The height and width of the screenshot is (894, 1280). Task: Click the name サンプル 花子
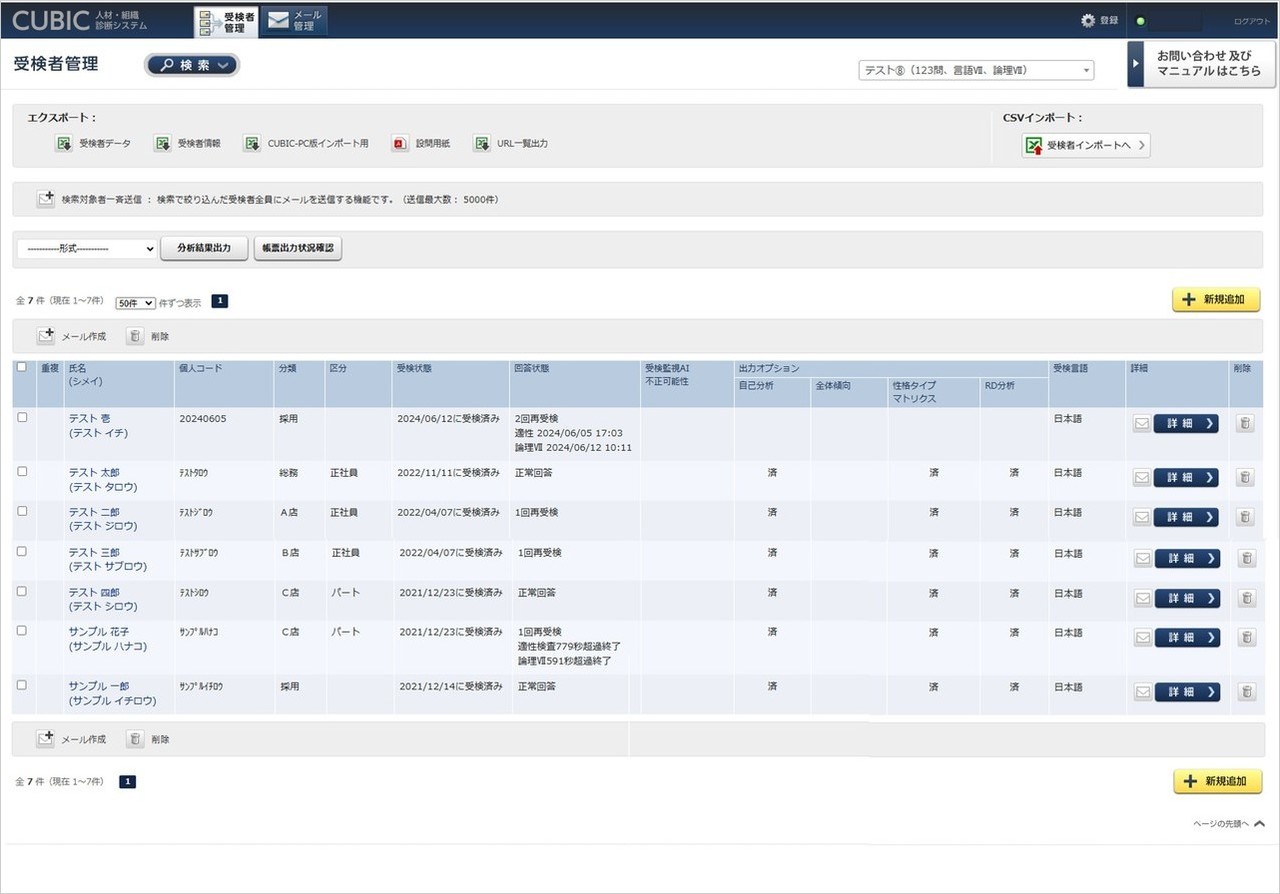point(99,632)
